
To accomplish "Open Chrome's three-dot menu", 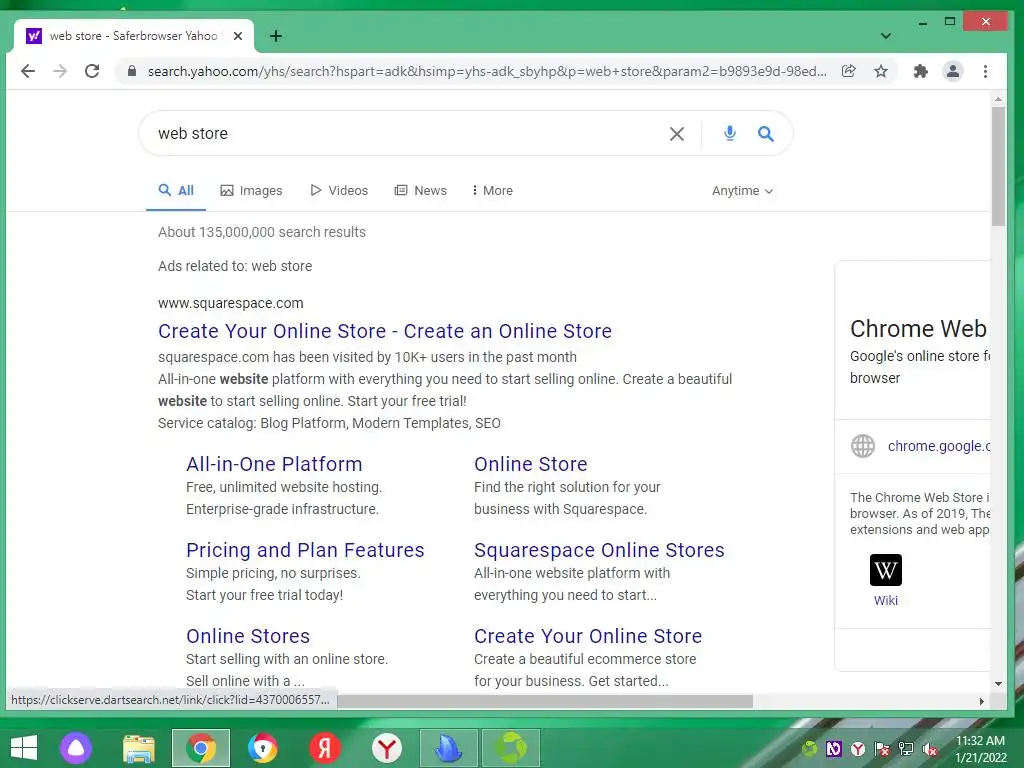I will click(985, 71).
